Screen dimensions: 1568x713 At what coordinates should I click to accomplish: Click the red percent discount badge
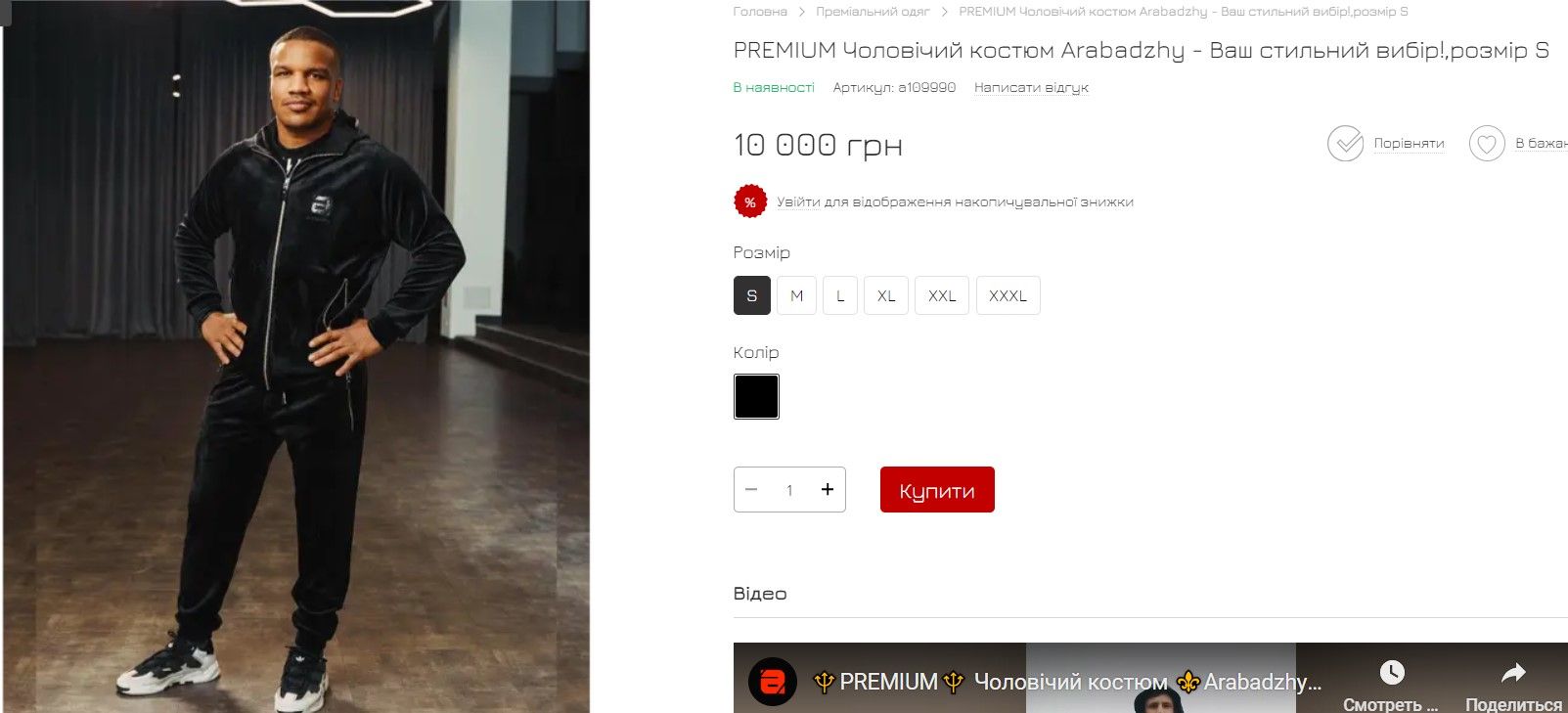click(x=750, y=202)
